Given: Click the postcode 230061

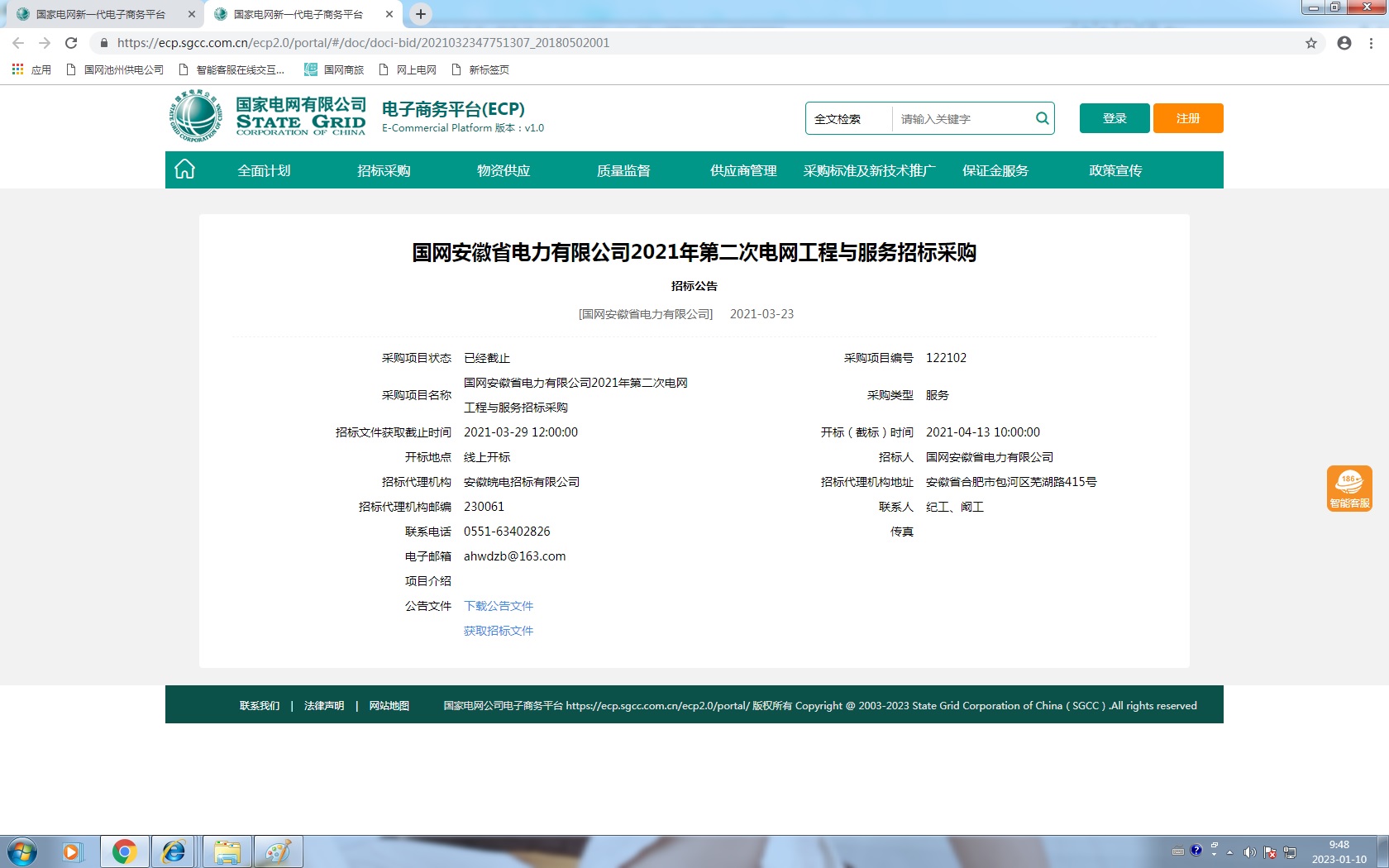Looking at the screenshot, I should [x=484, y=507].
